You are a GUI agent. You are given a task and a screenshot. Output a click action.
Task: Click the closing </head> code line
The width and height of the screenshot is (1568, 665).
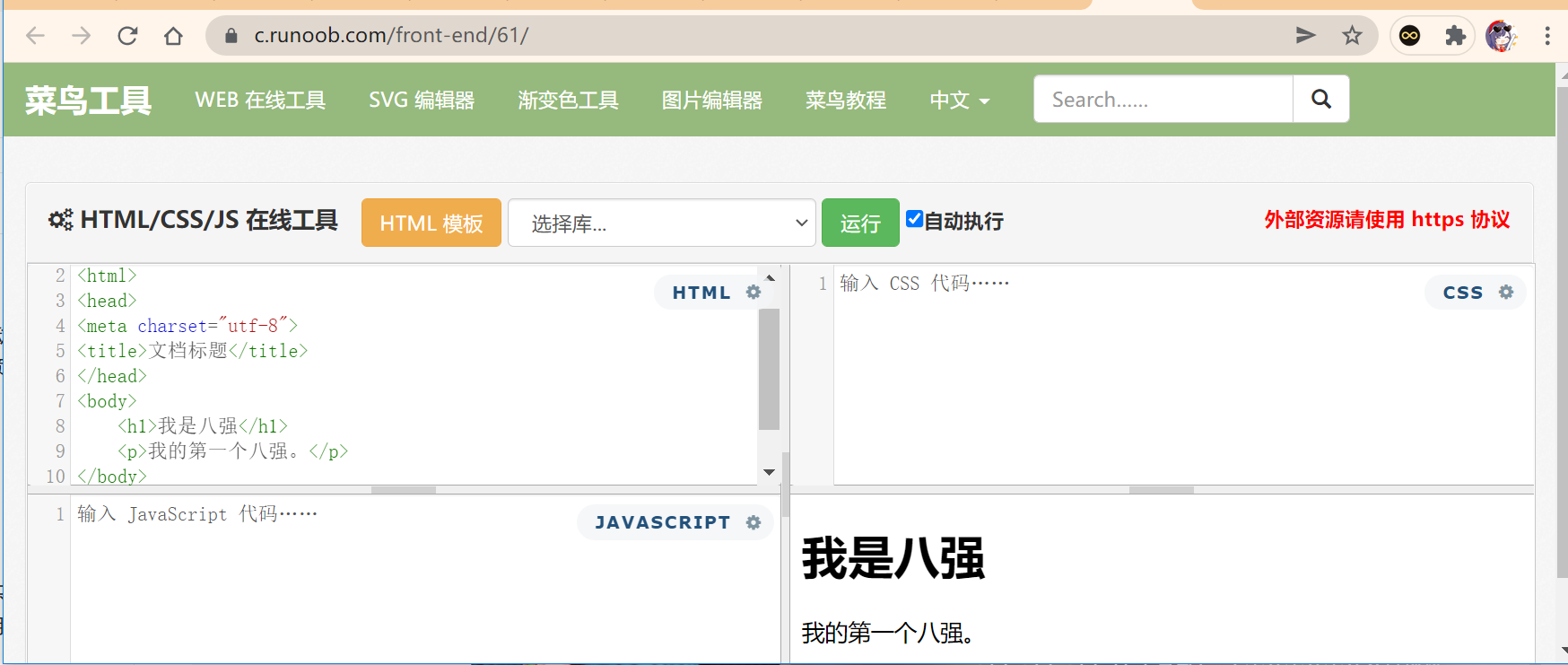pyautogui.click(x=112, y=376)
